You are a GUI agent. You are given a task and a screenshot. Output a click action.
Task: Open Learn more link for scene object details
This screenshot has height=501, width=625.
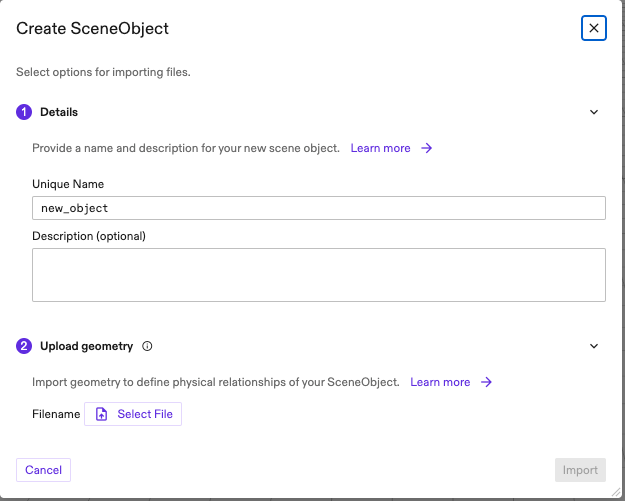pos(380,148)
